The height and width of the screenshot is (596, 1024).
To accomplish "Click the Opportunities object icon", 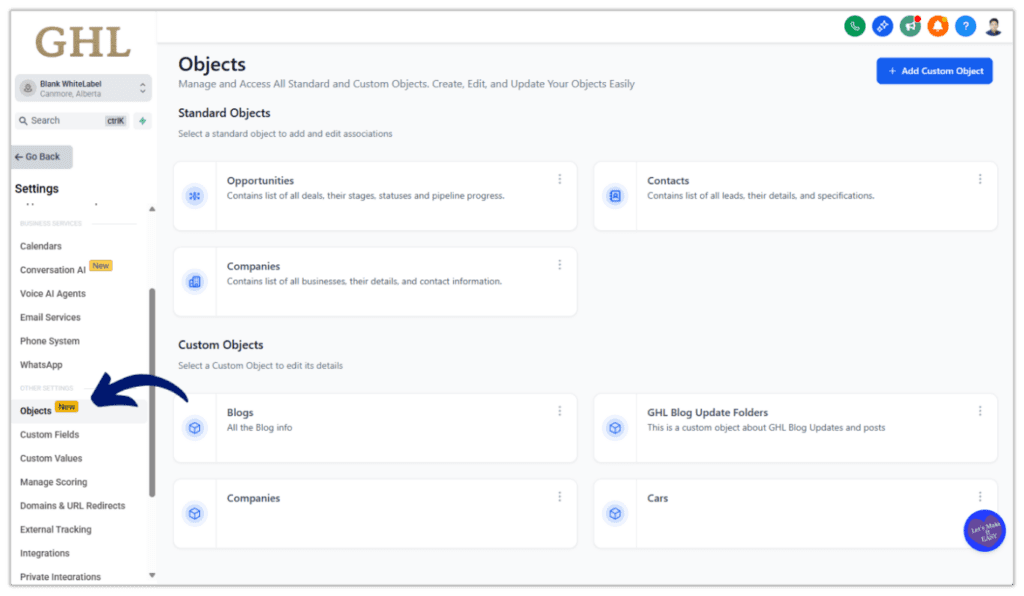I will point(195,196).
